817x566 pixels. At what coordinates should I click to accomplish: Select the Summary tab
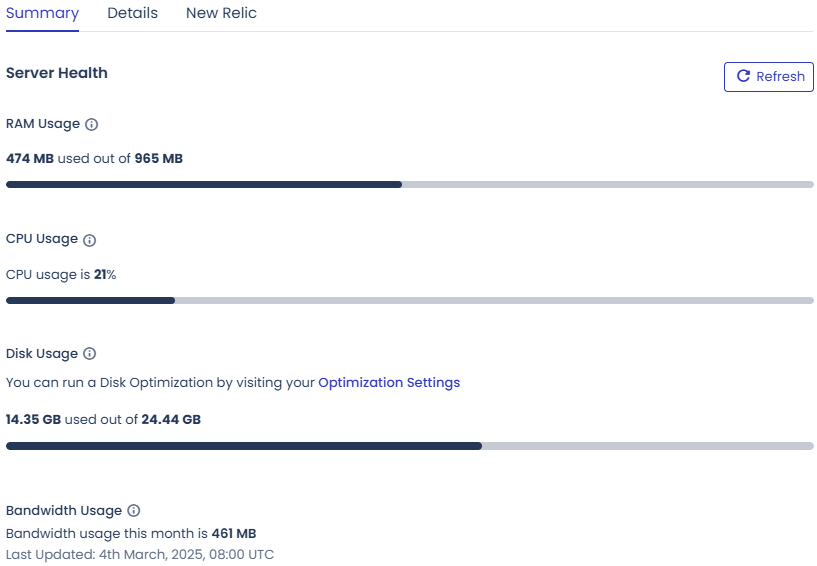click(42, 13)
